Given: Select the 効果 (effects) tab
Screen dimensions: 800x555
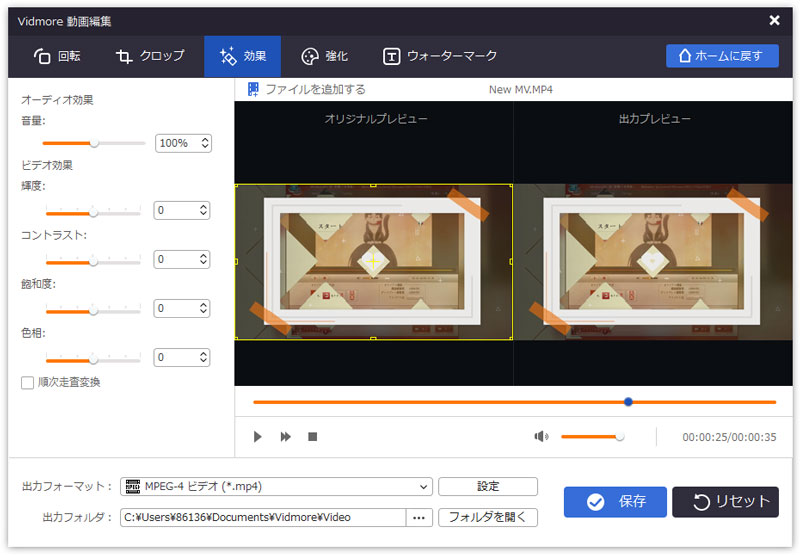Looking at the screenshot, I should 242,56.
